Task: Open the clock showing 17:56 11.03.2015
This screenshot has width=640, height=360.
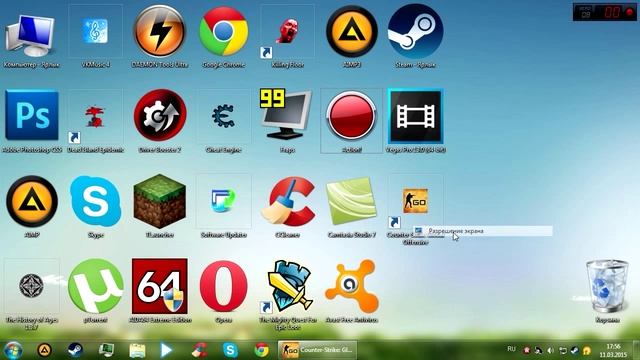Action: click(x=613, y=350)
